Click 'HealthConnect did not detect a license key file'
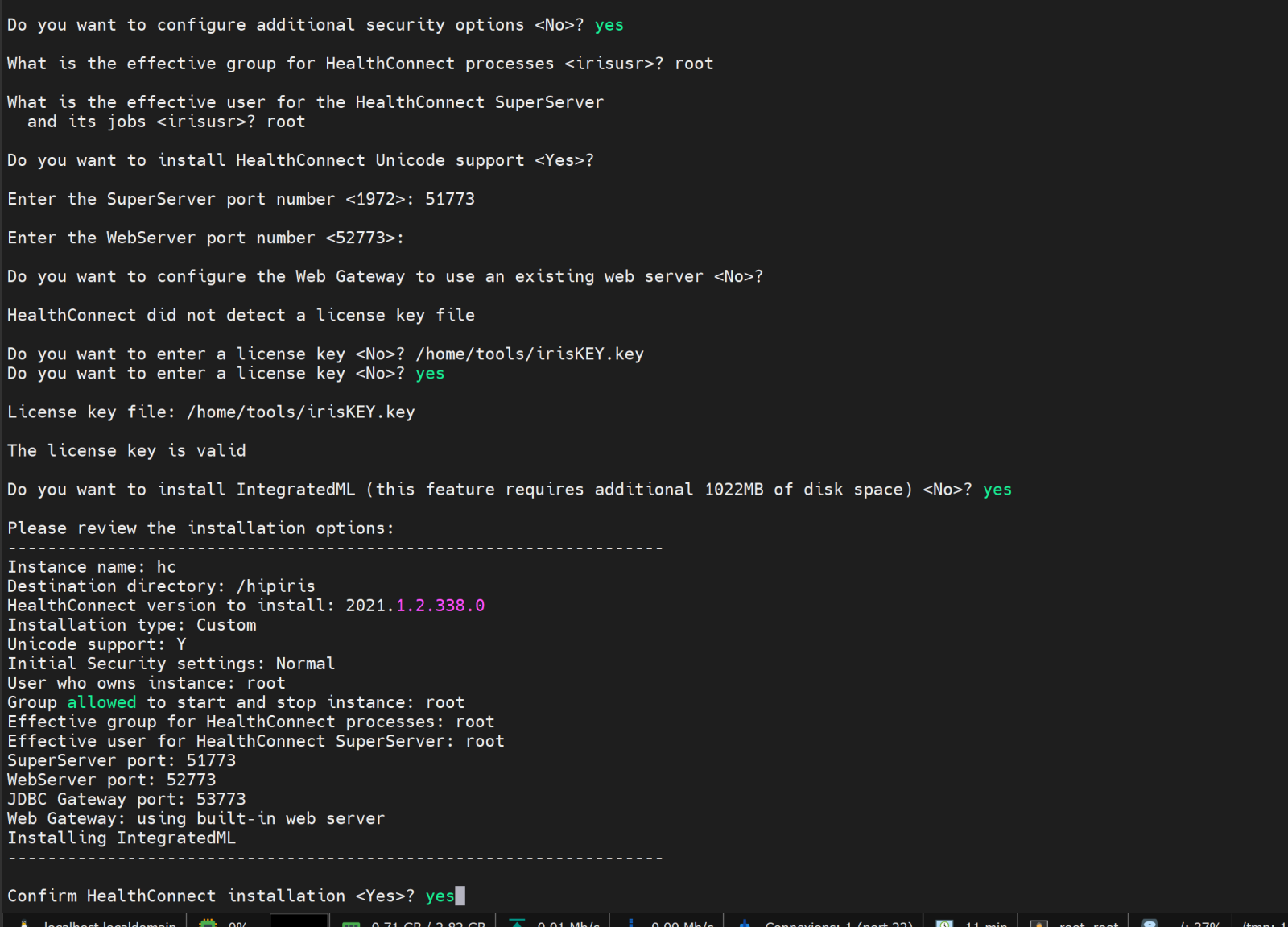 click(241, 315)
